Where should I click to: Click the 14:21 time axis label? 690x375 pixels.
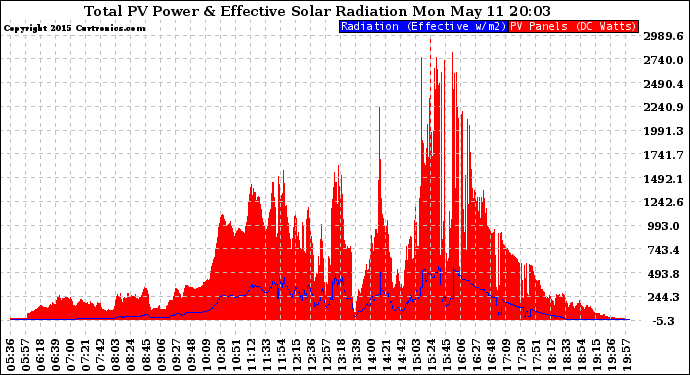click(386, 354)
